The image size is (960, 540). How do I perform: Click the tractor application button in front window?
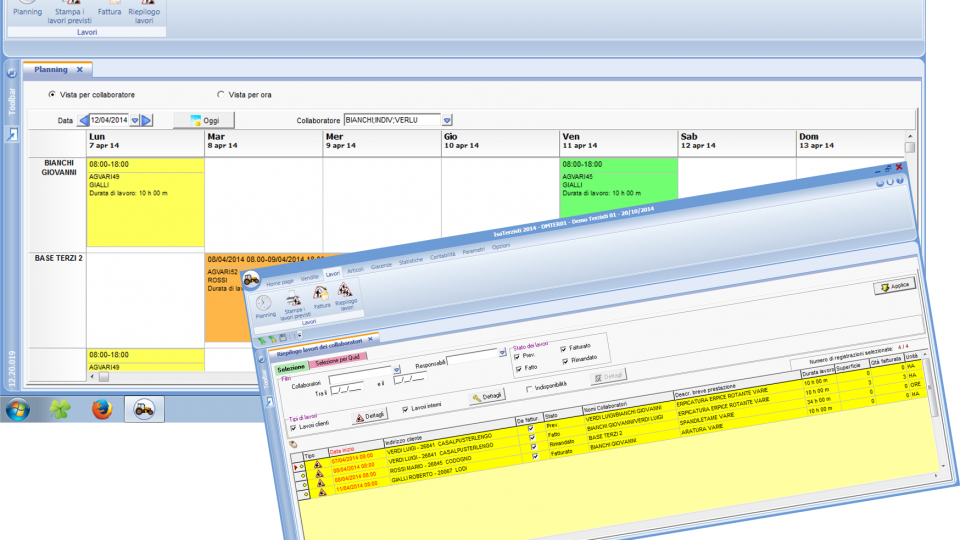251,280
